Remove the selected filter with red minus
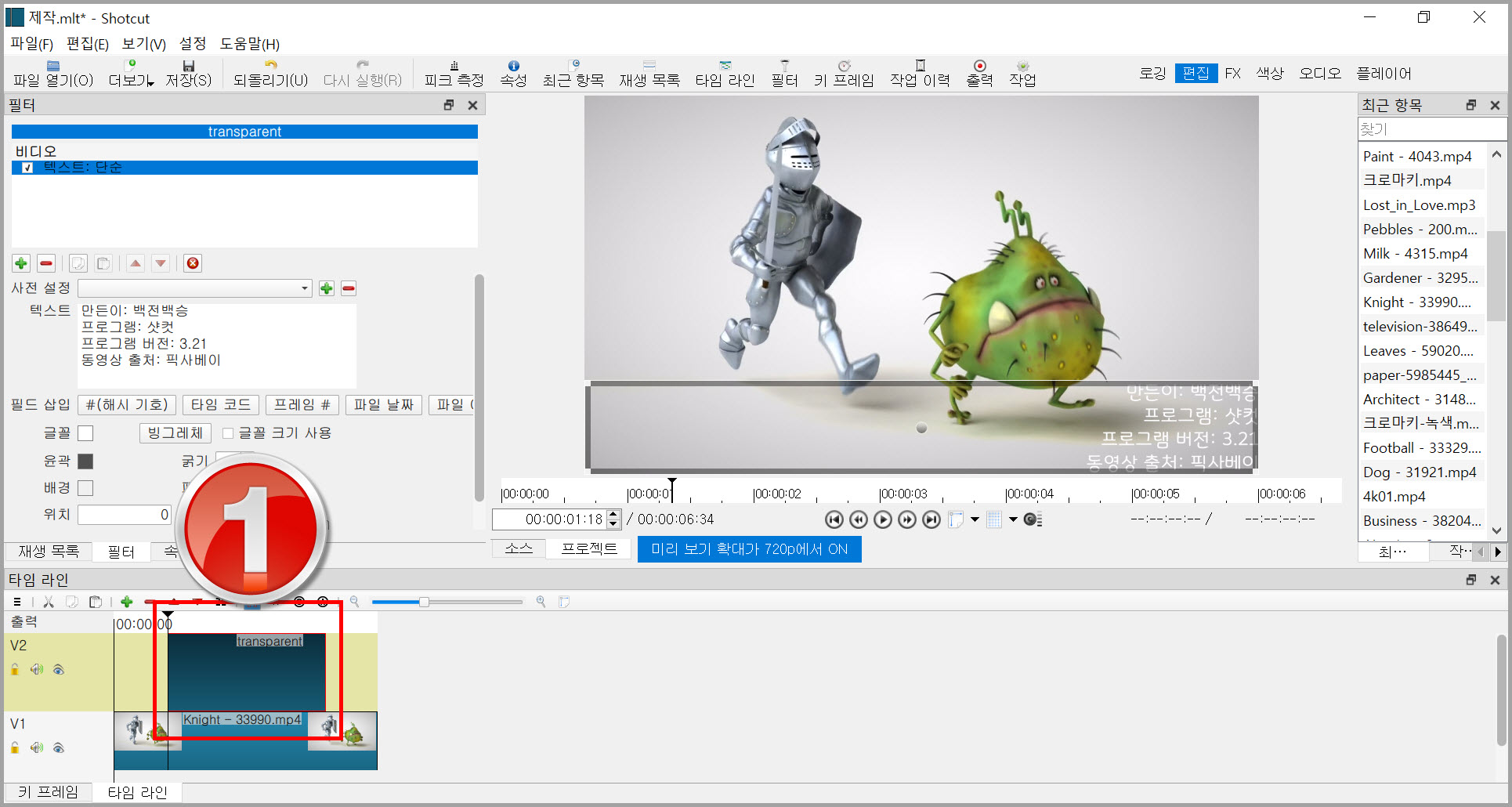This screenshot has height=807, width=1512. click(46, 263)
